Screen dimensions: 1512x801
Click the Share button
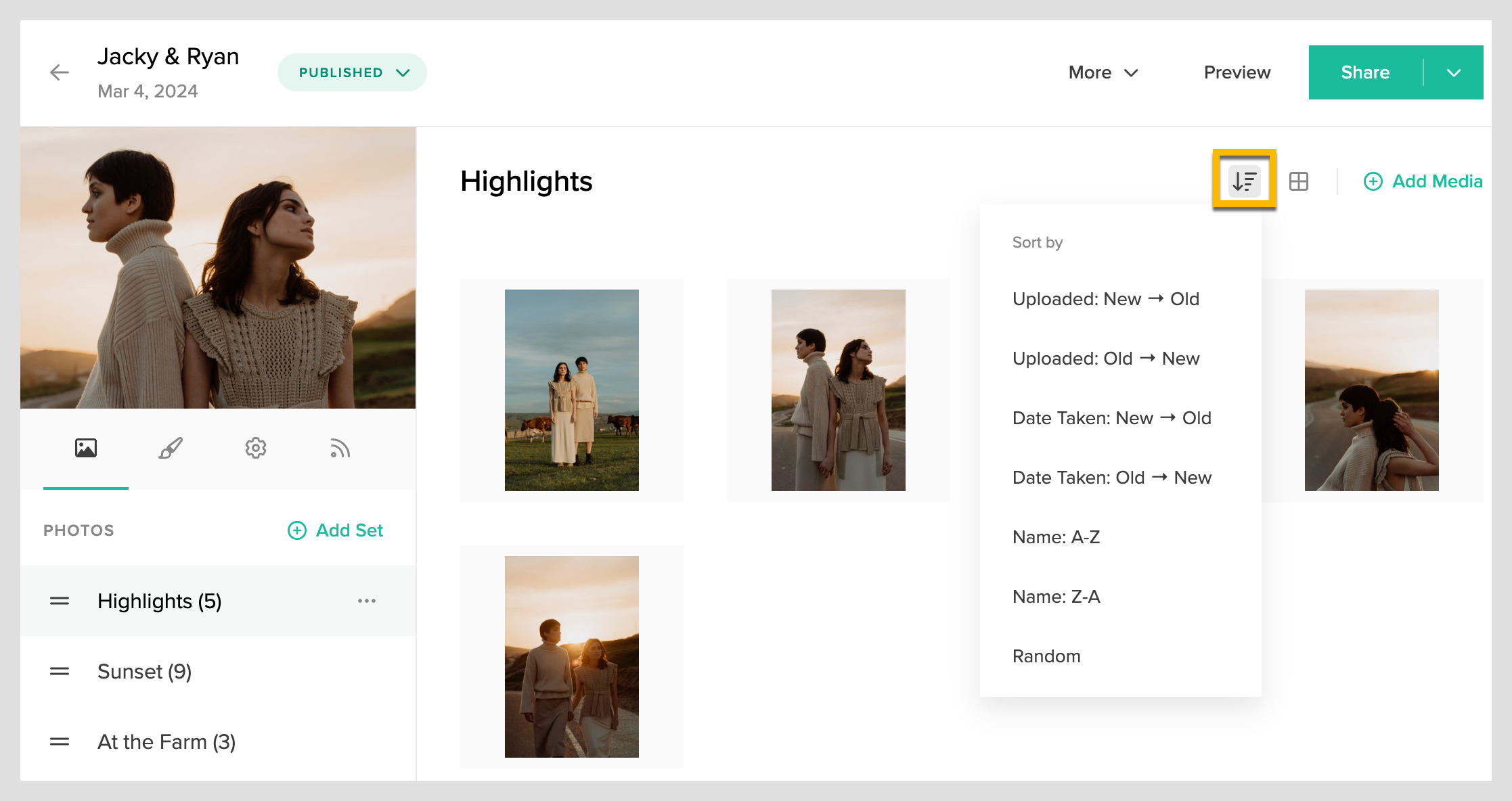pos(1365,72)
